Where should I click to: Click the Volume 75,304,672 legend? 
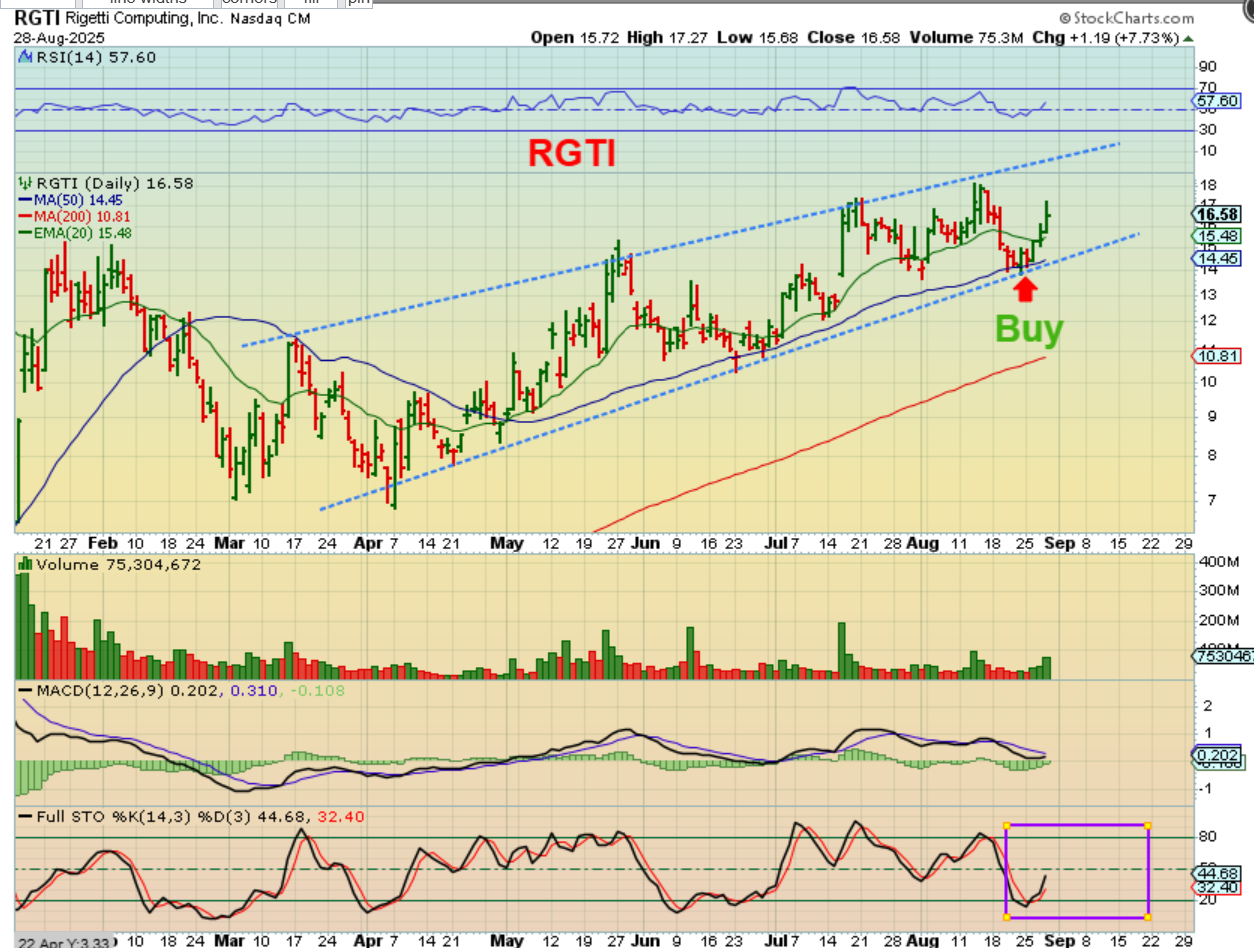(x=118, y=564)
